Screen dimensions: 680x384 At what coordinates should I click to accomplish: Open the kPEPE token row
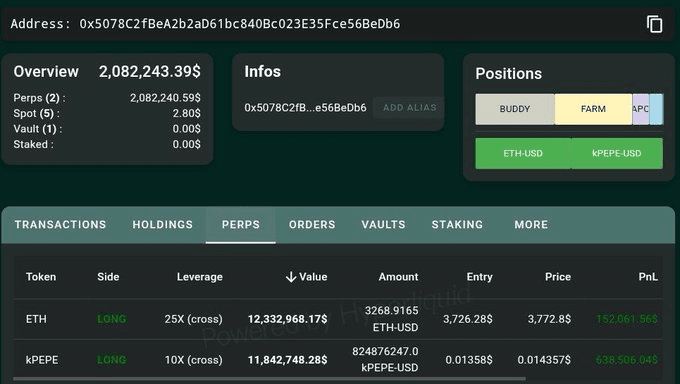[x=338, y=359]
